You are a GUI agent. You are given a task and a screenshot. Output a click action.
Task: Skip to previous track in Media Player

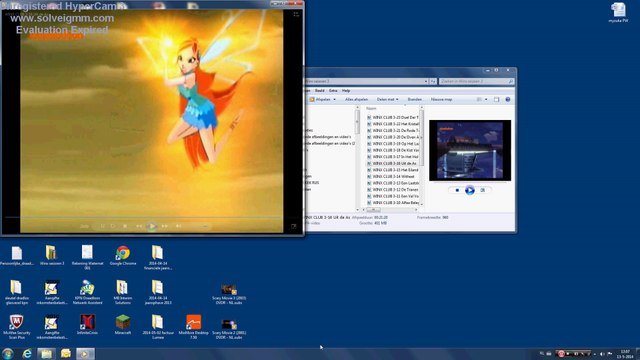click(139, 226)
